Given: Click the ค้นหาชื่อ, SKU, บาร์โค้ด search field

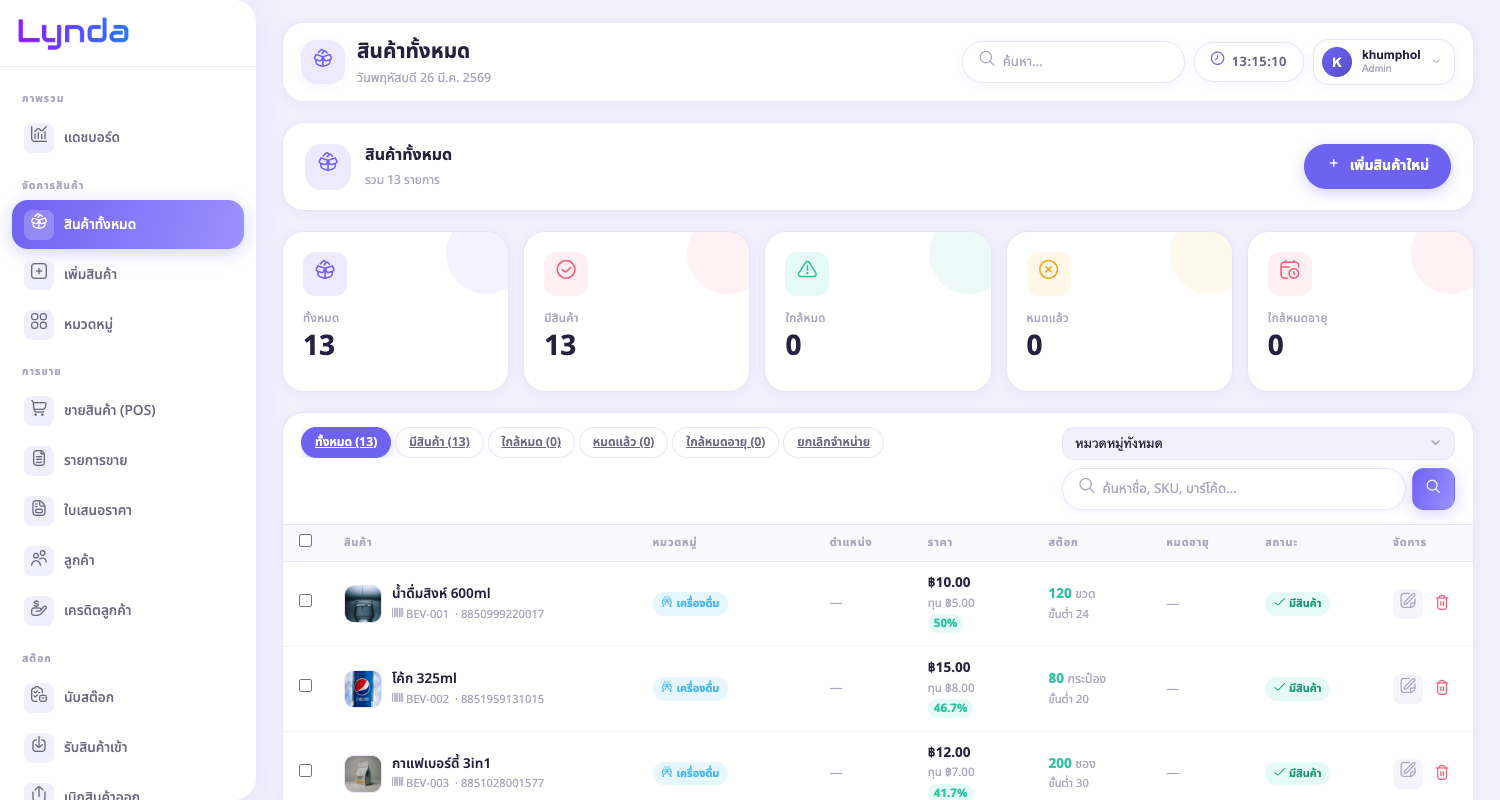Looking at the screenshot, I should [1240, 489].
